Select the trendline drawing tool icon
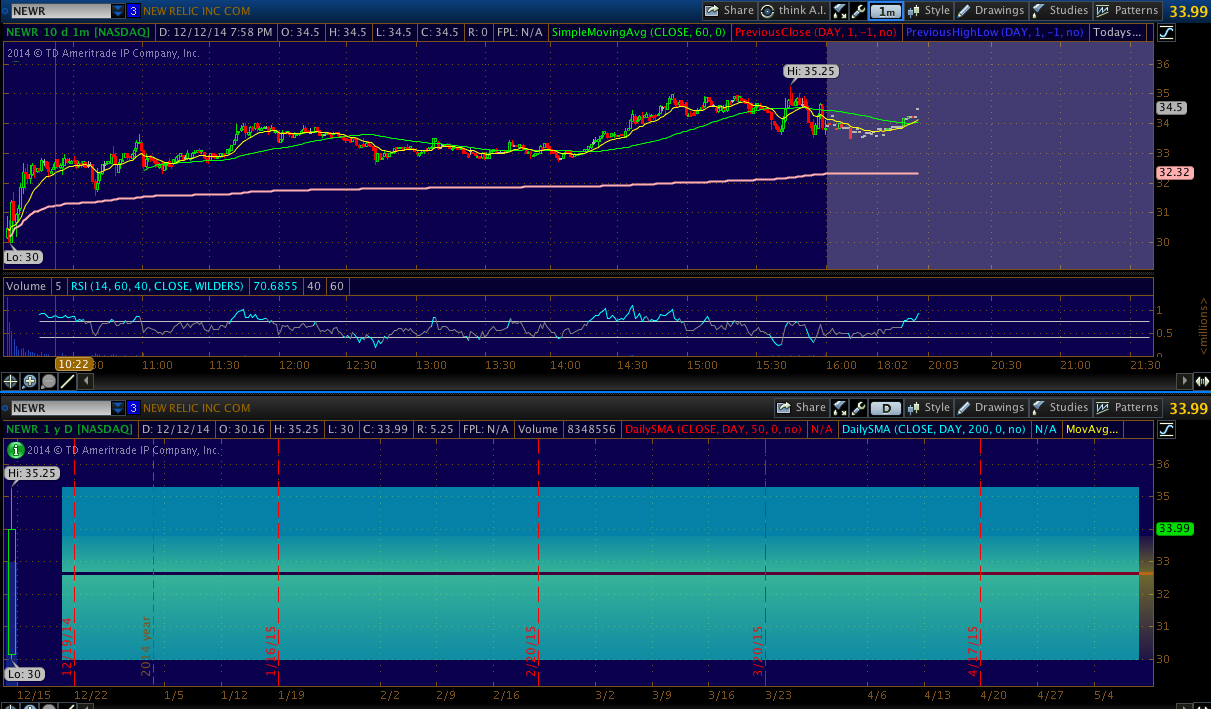 (x=67, y=381)
